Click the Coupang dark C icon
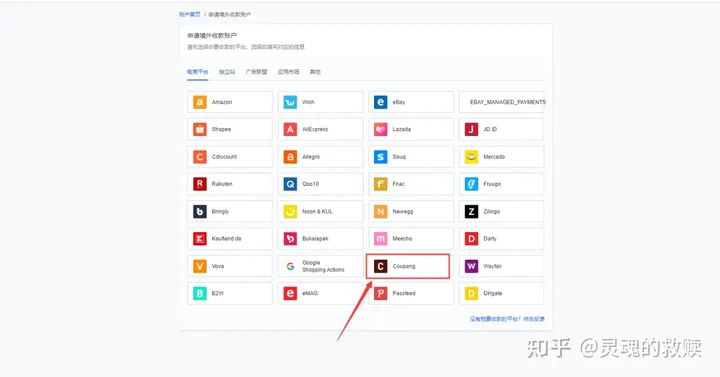This screenshot has height=377, width=720. [x=380, y=266]
